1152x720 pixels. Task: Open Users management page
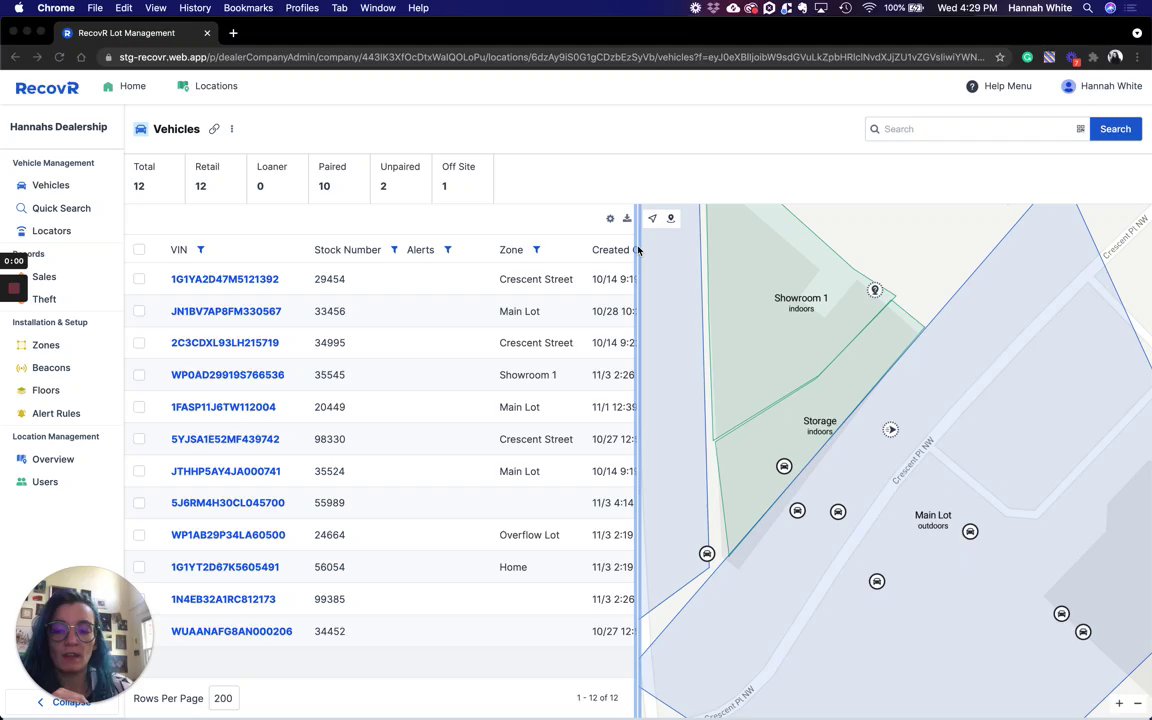pyautogui.click(x=45, y=482)
